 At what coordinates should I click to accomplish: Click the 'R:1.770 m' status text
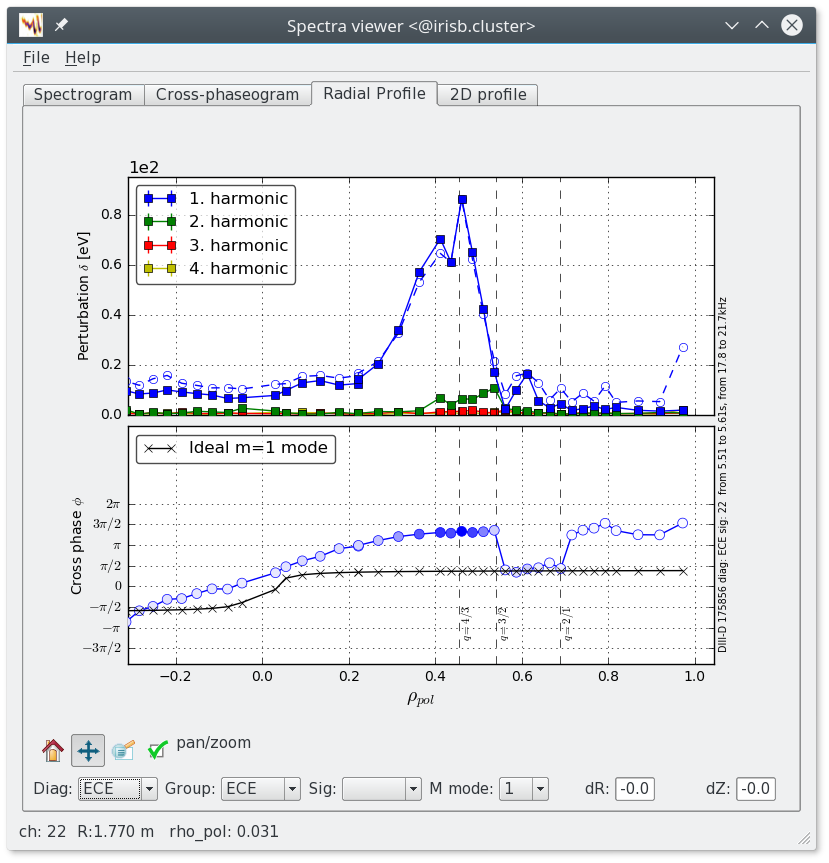pos(116,832)
